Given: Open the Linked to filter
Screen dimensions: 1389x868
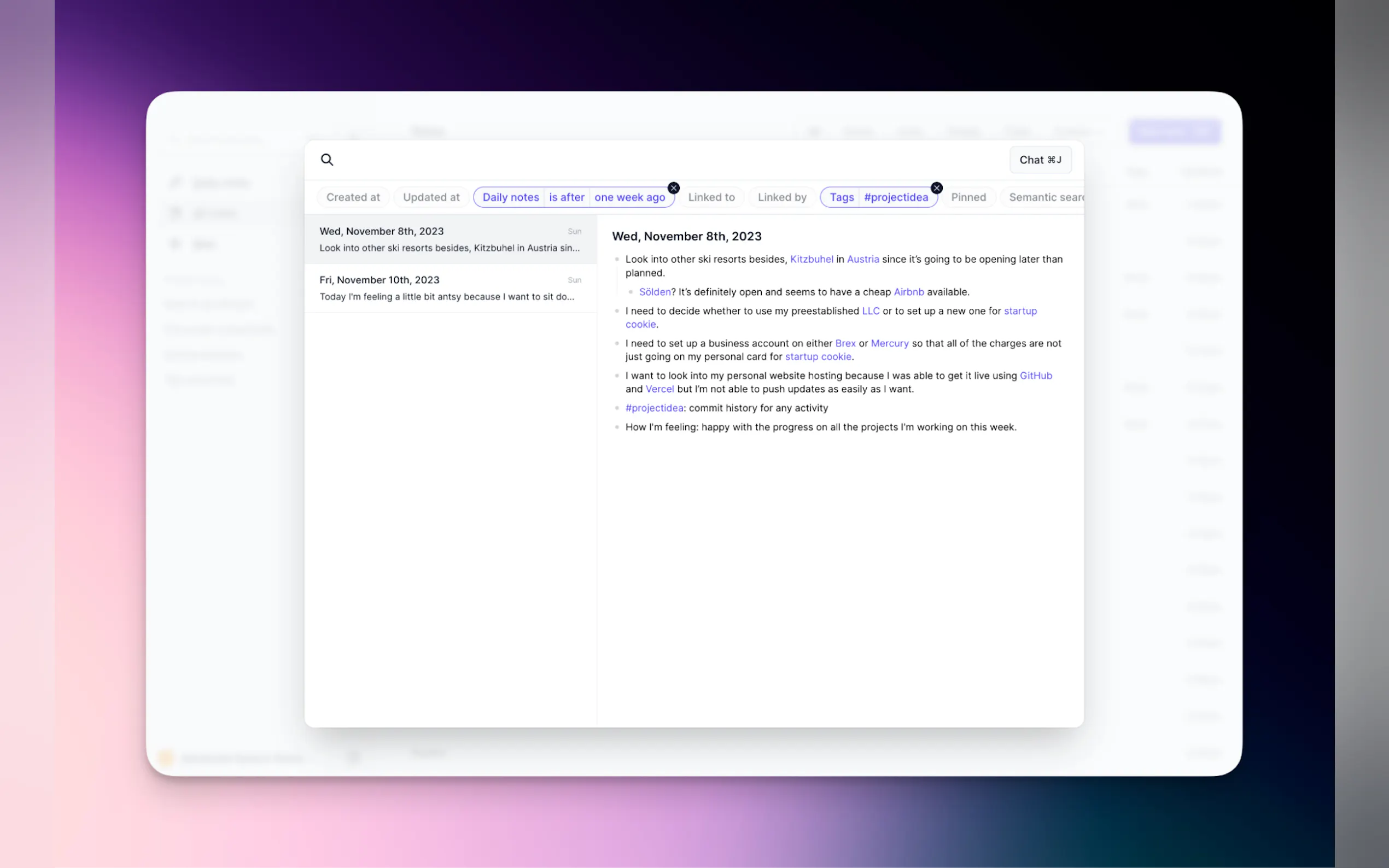Looking at the screenshot, I should [711, 197].
